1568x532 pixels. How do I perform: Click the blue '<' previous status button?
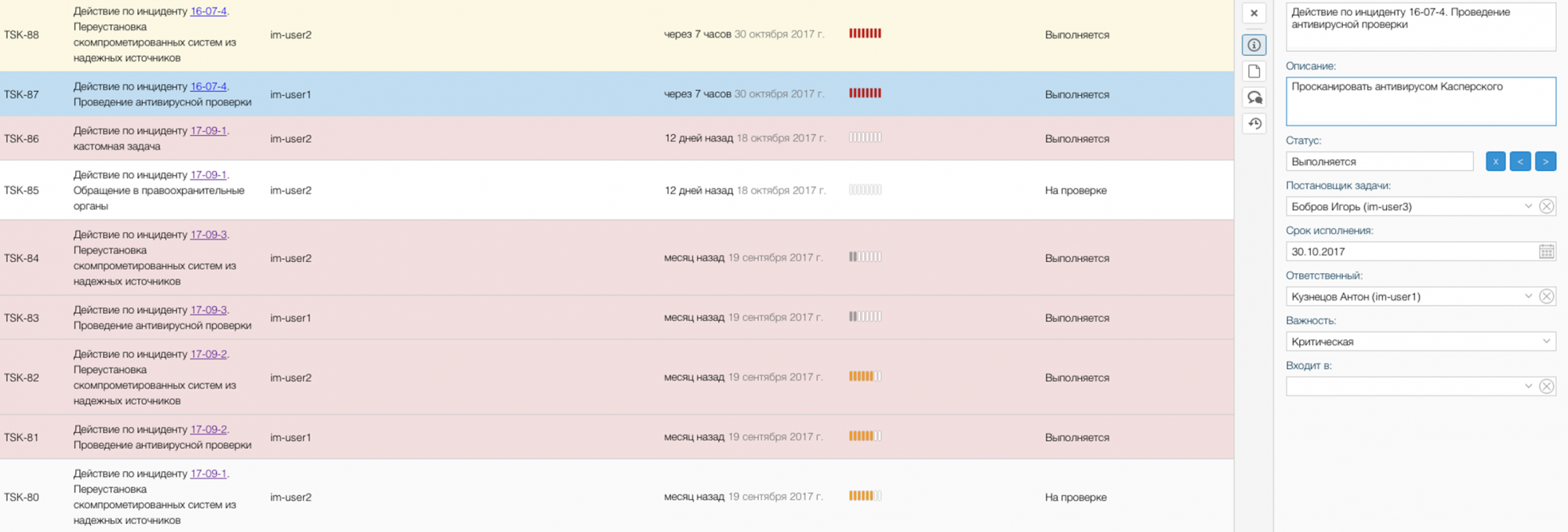(x=1520, y=162)
